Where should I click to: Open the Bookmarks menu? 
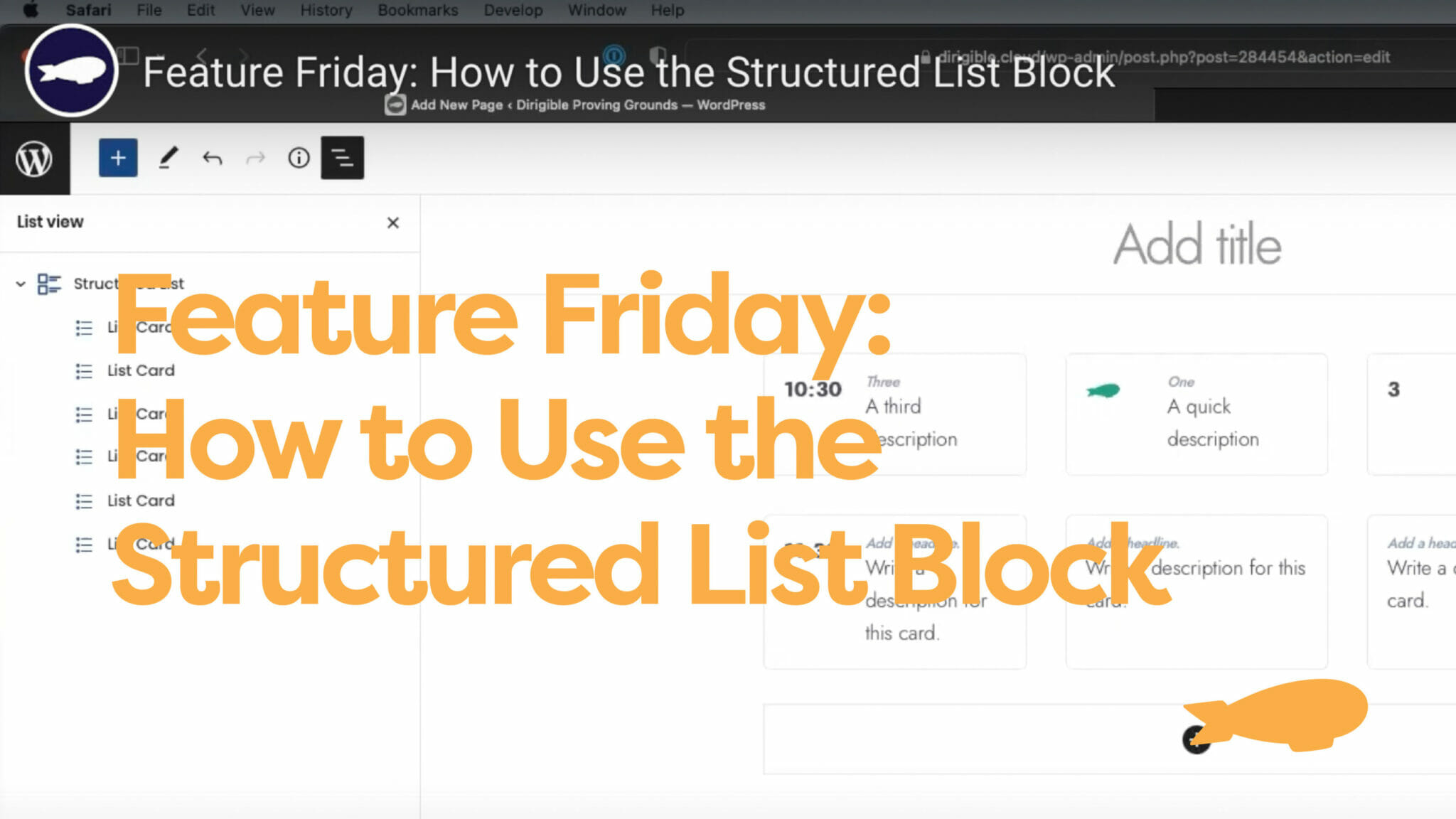point(418,10)
